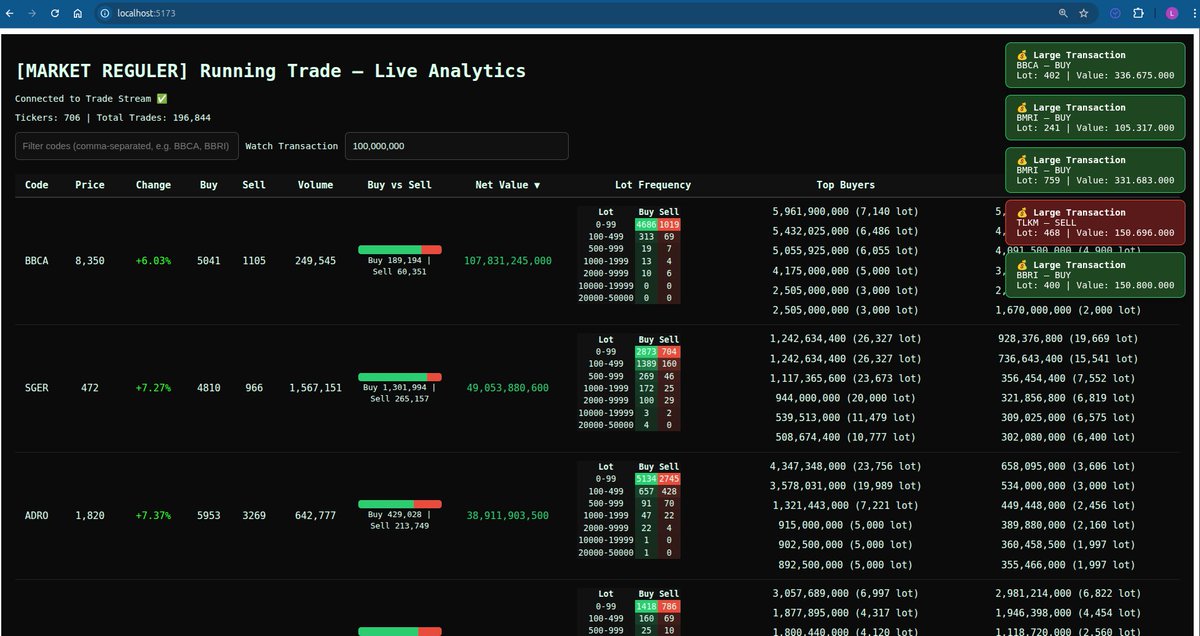Viewport: 1200px width, 636px height.
Task: Sort by the Buy column header
Action: tap(209, 185)
